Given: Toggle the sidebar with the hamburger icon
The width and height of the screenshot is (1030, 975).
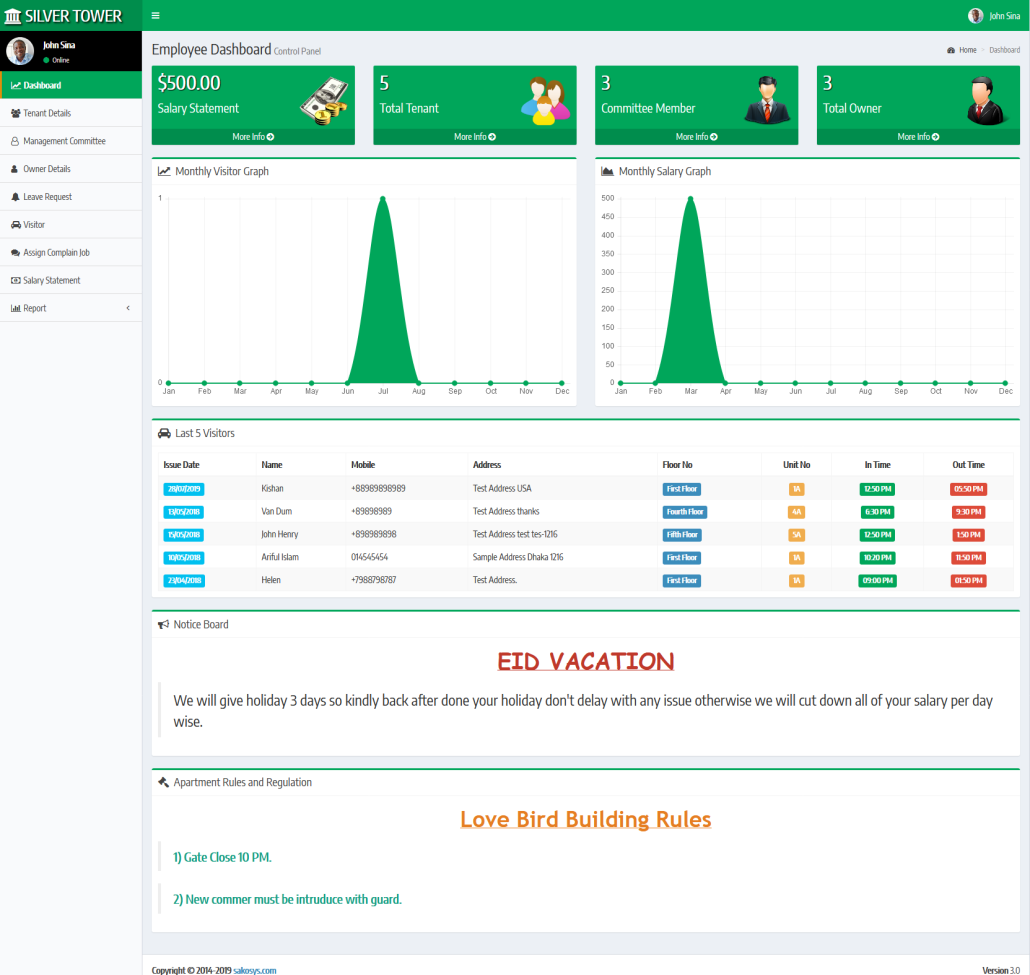Looking at the screenshot, I should (155, 16).
